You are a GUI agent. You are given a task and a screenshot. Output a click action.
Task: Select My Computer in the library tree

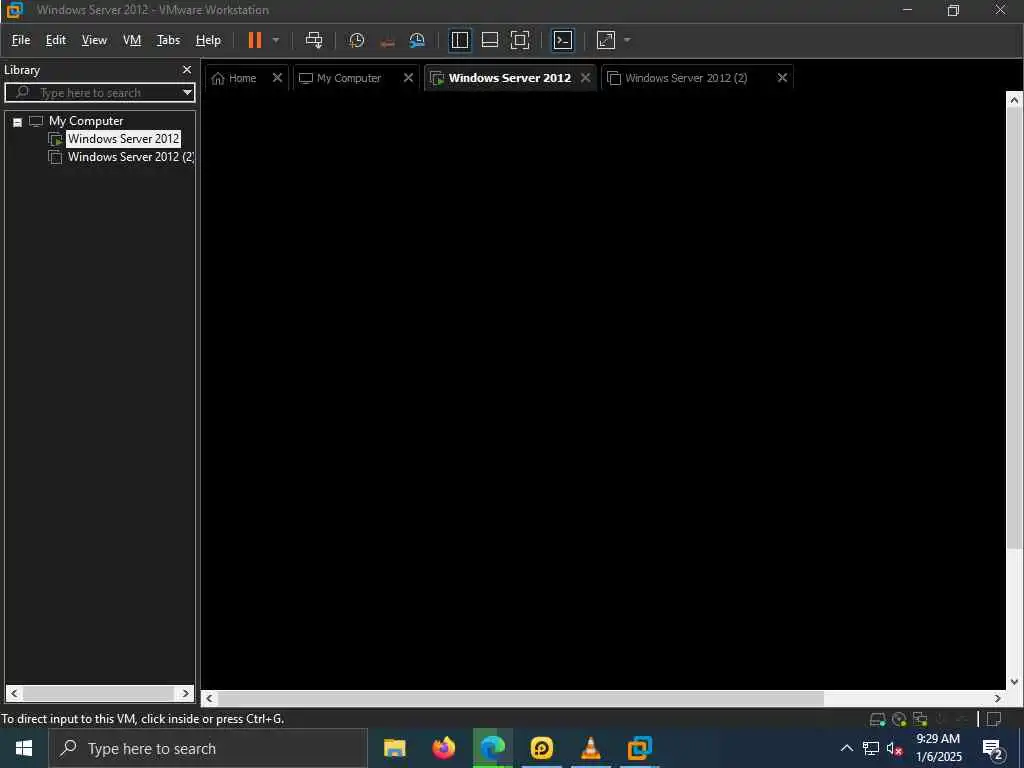pos(86,121)
